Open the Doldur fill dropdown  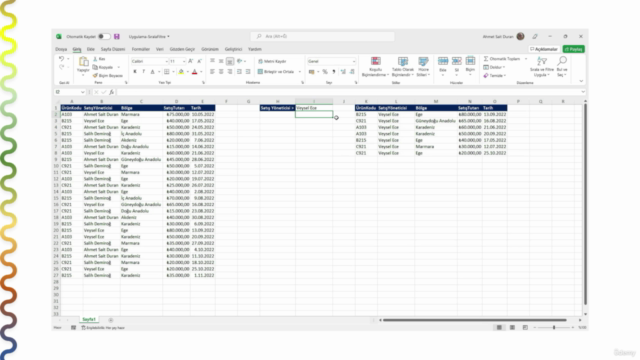click(x=495, y=67)
